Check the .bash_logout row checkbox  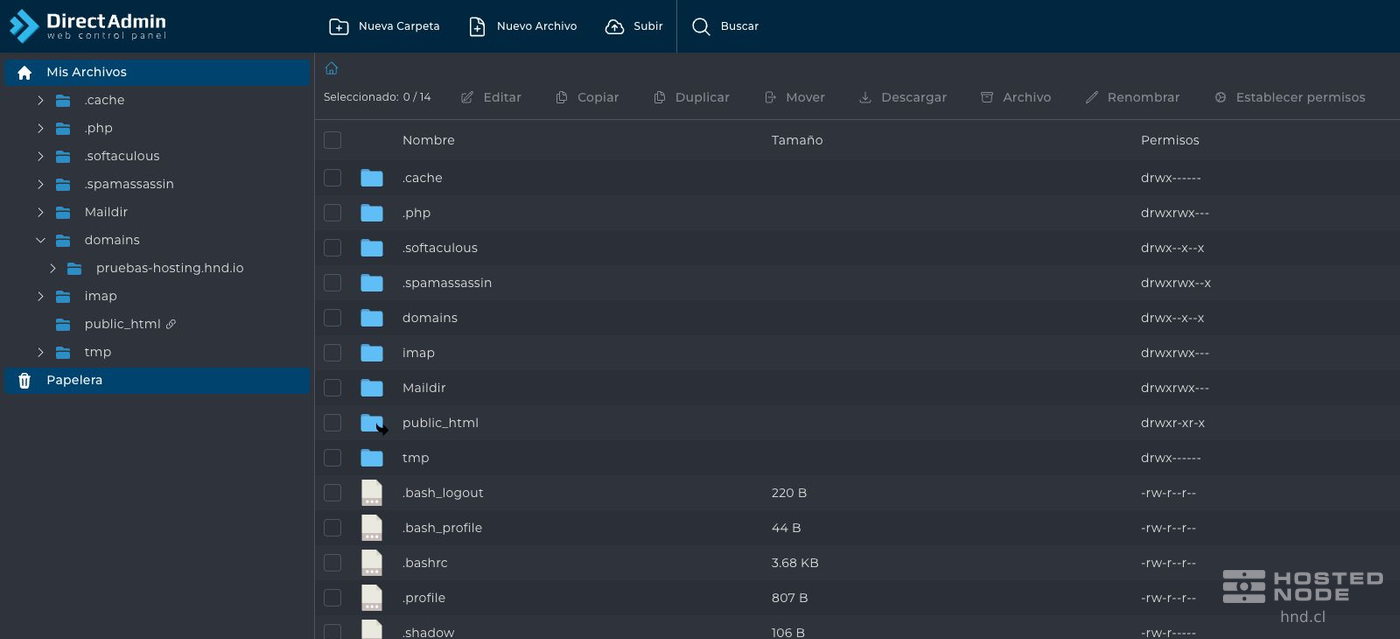point(332,493)
